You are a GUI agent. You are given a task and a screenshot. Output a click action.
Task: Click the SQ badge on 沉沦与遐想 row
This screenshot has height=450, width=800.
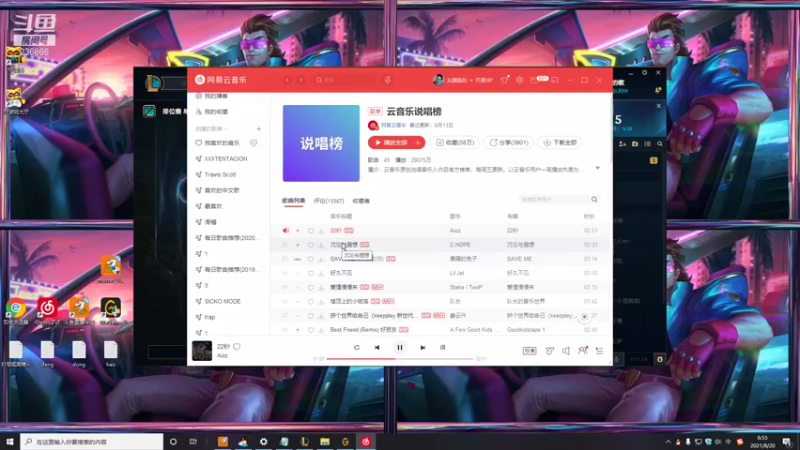364,245
